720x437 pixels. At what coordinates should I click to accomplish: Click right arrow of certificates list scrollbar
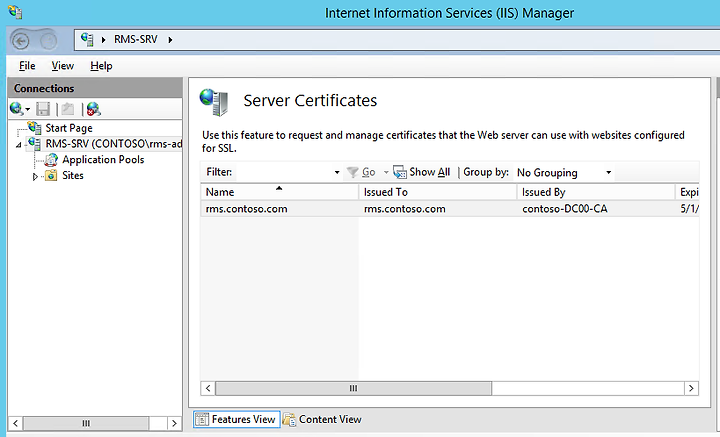pos(691,388)
